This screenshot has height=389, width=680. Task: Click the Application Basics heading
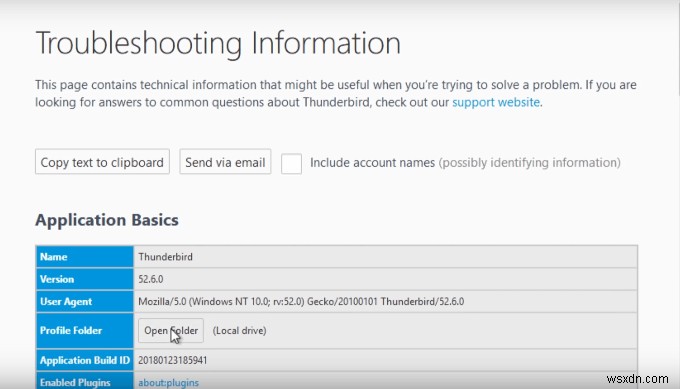click(107, 220)
